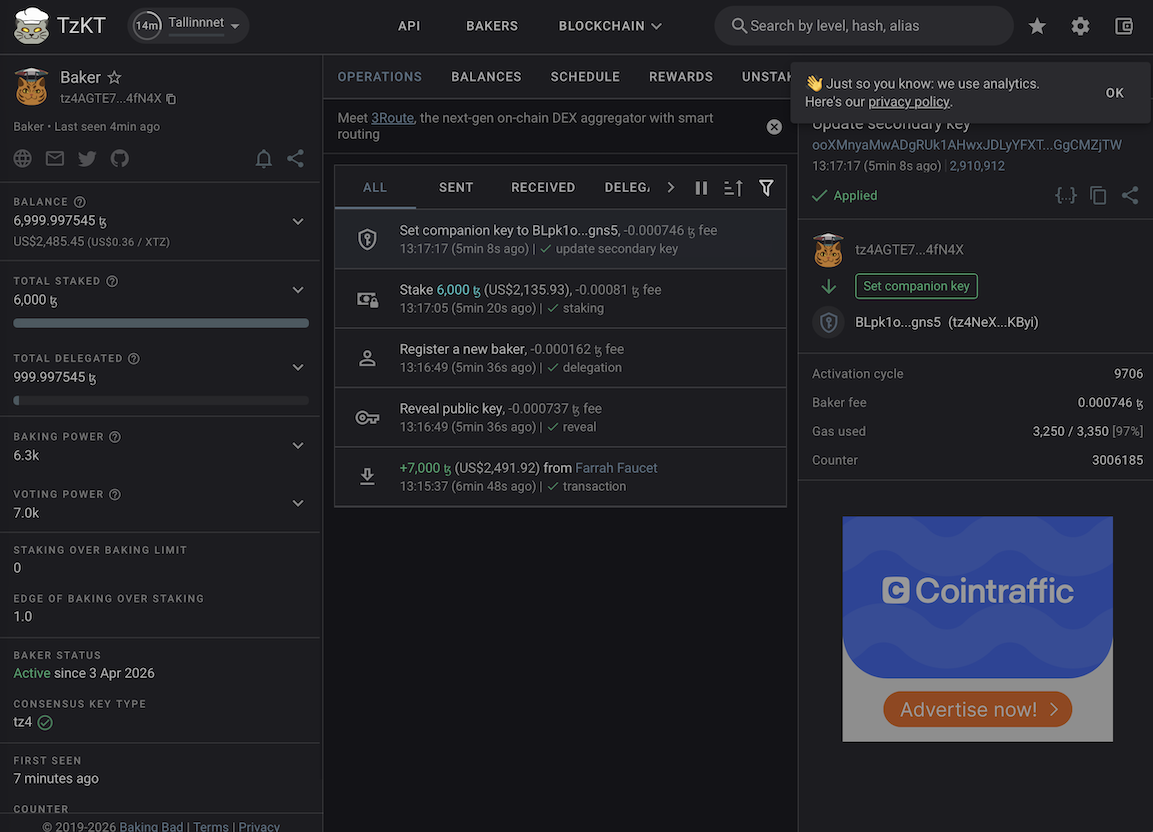Toggle operations sort order
Viewport: 1153px width, 832px height.
(x=733, y=188)
